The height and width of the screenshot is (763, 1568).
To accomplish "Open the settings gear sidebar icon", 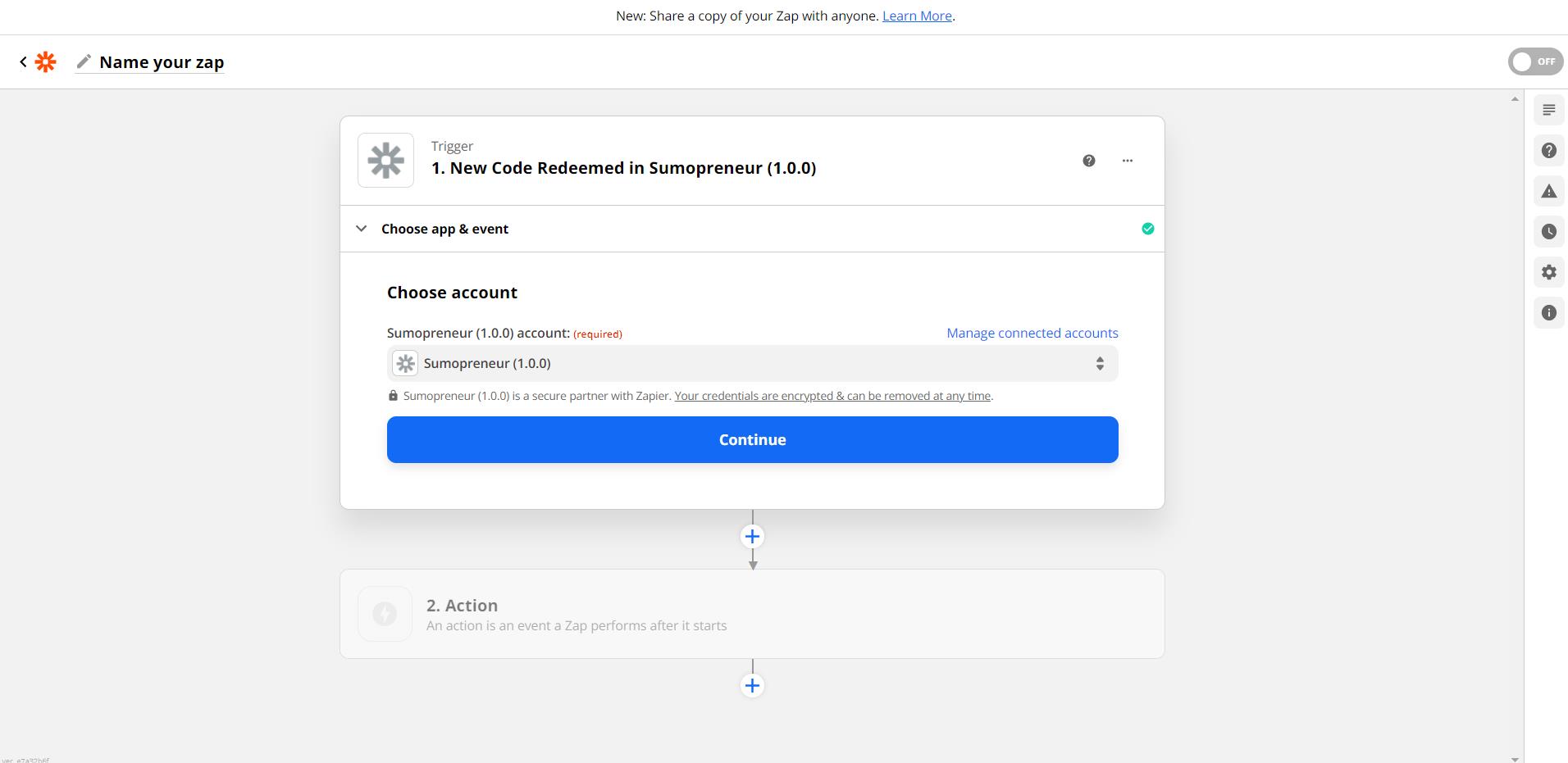I will pos(1548,272).
